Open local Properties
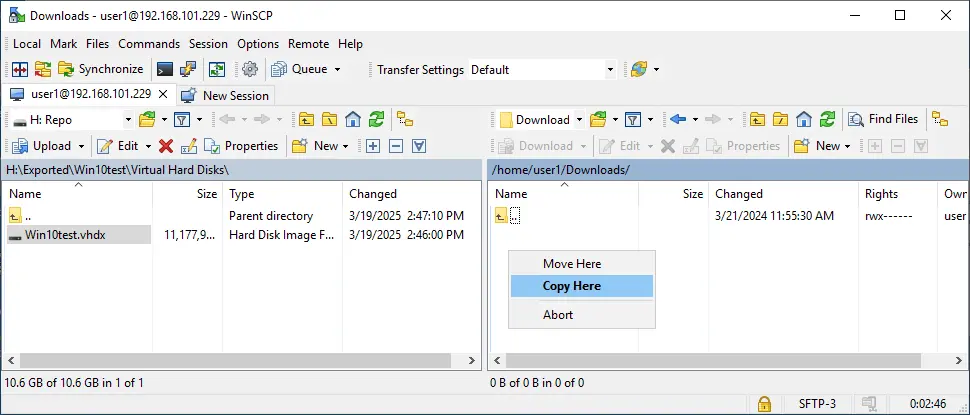Screen dimensions: 970x415 (x=241, y=146)
